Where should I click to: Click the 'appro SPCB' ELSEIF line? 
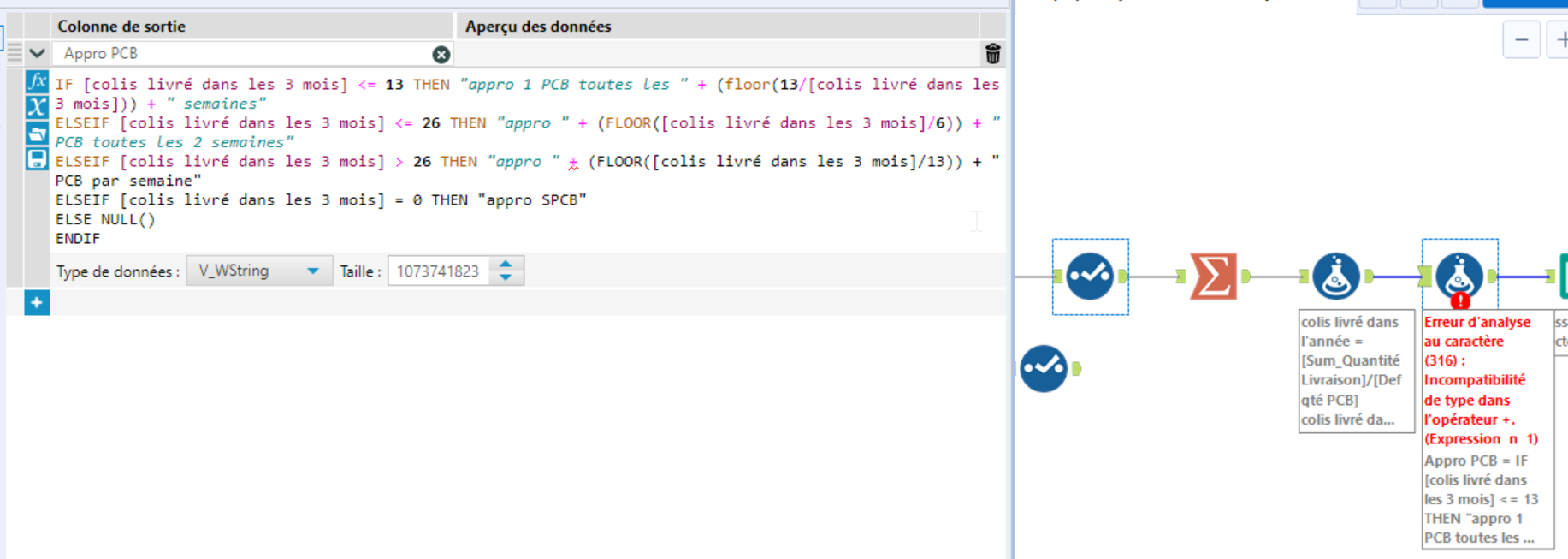click(321, 199)
